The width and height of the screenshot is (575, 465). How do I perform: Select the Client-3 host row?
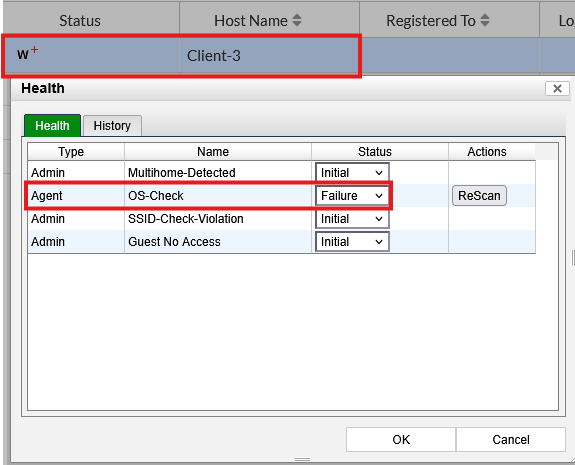[x=288, y=56]
